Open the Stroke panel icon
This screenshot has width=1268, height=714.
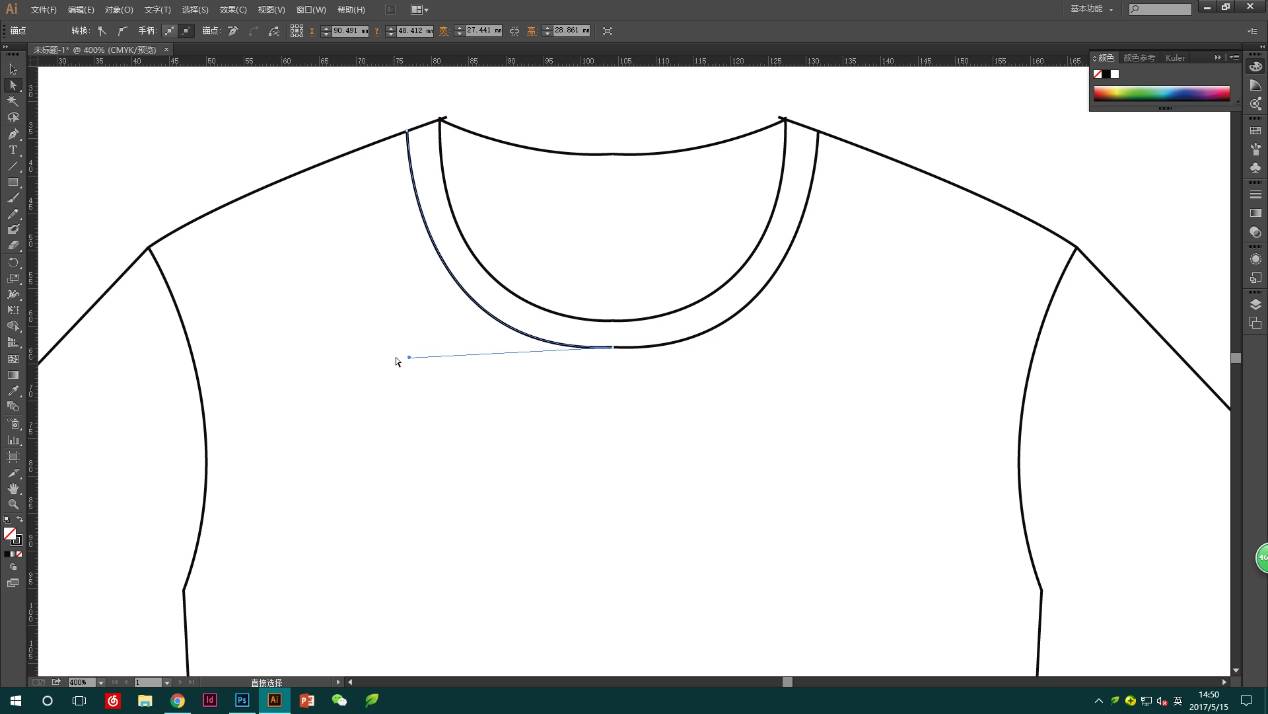pyautogui.click(x=1256, y=195)
